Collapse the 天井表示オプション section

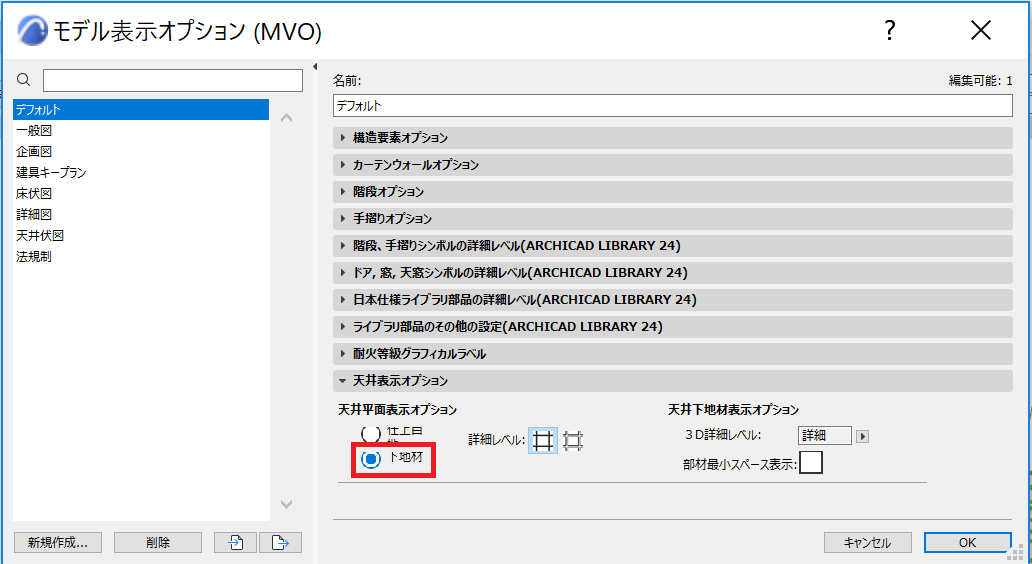(673, 380)
